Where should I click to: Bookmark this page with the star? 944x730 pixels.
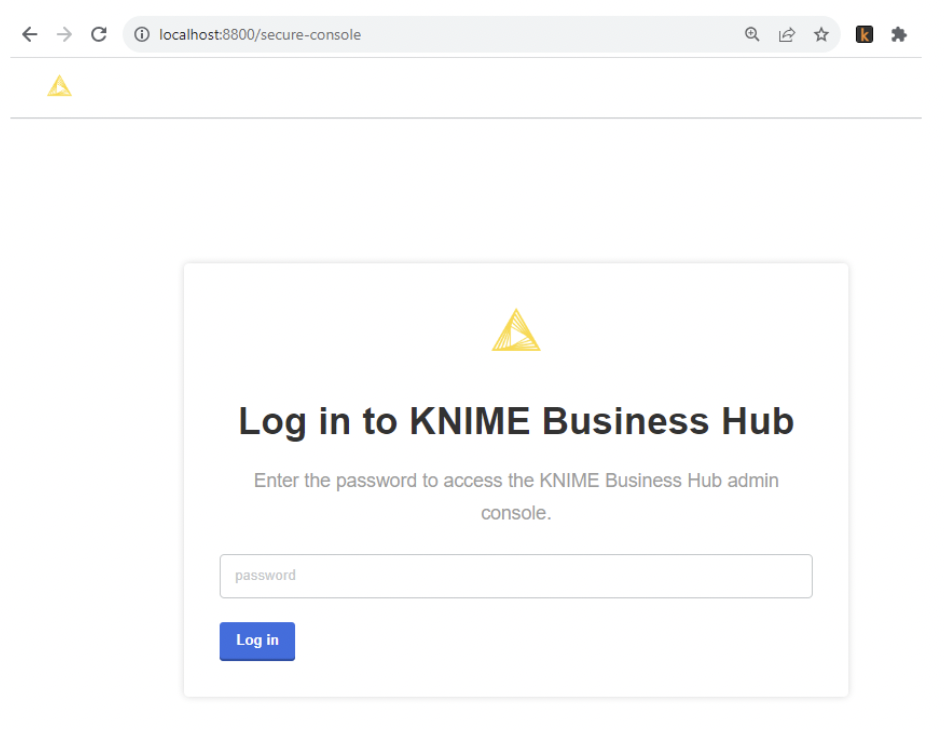[x=821, y=34]
